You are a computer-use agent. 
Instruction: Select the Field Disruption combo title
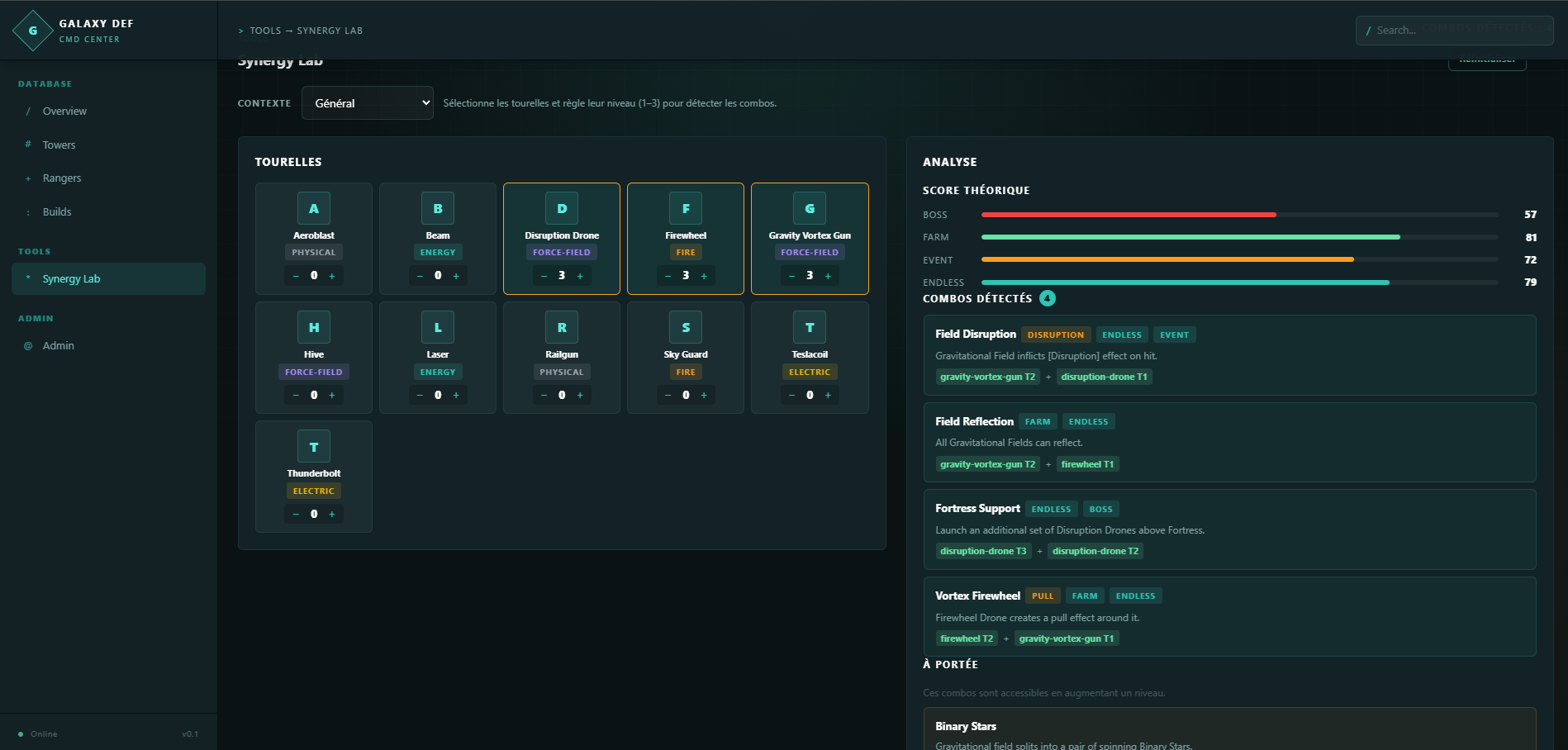(975, 334)
